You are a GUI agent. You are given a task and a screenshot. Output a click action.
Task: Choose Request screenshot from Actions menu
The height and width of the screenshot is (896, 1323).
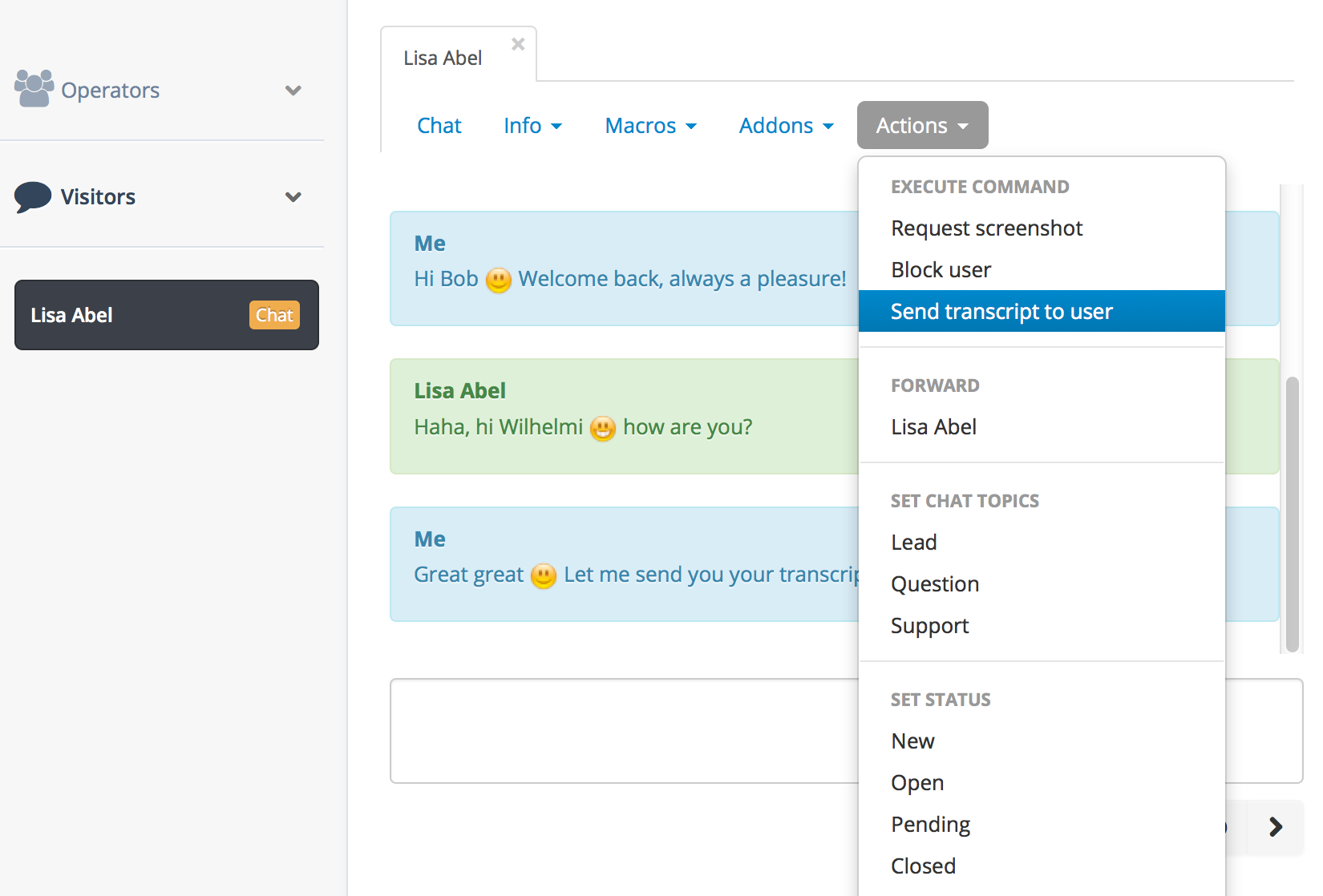1042,228
